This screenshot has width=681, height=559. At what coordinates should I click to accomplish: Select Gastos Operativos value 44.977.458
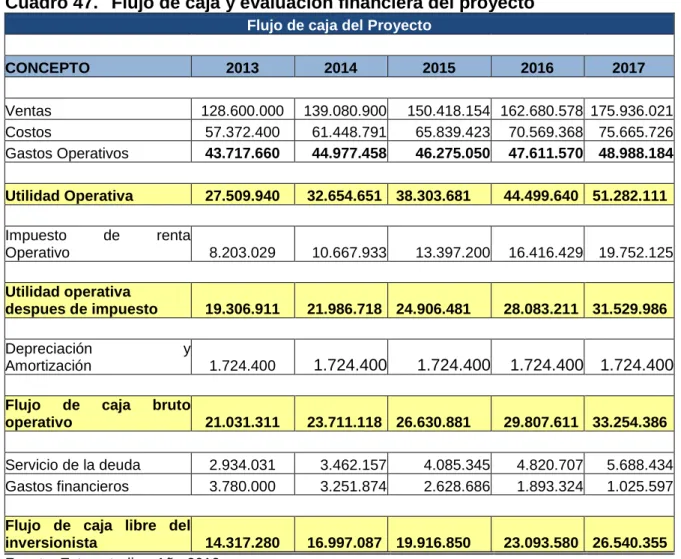349,153
